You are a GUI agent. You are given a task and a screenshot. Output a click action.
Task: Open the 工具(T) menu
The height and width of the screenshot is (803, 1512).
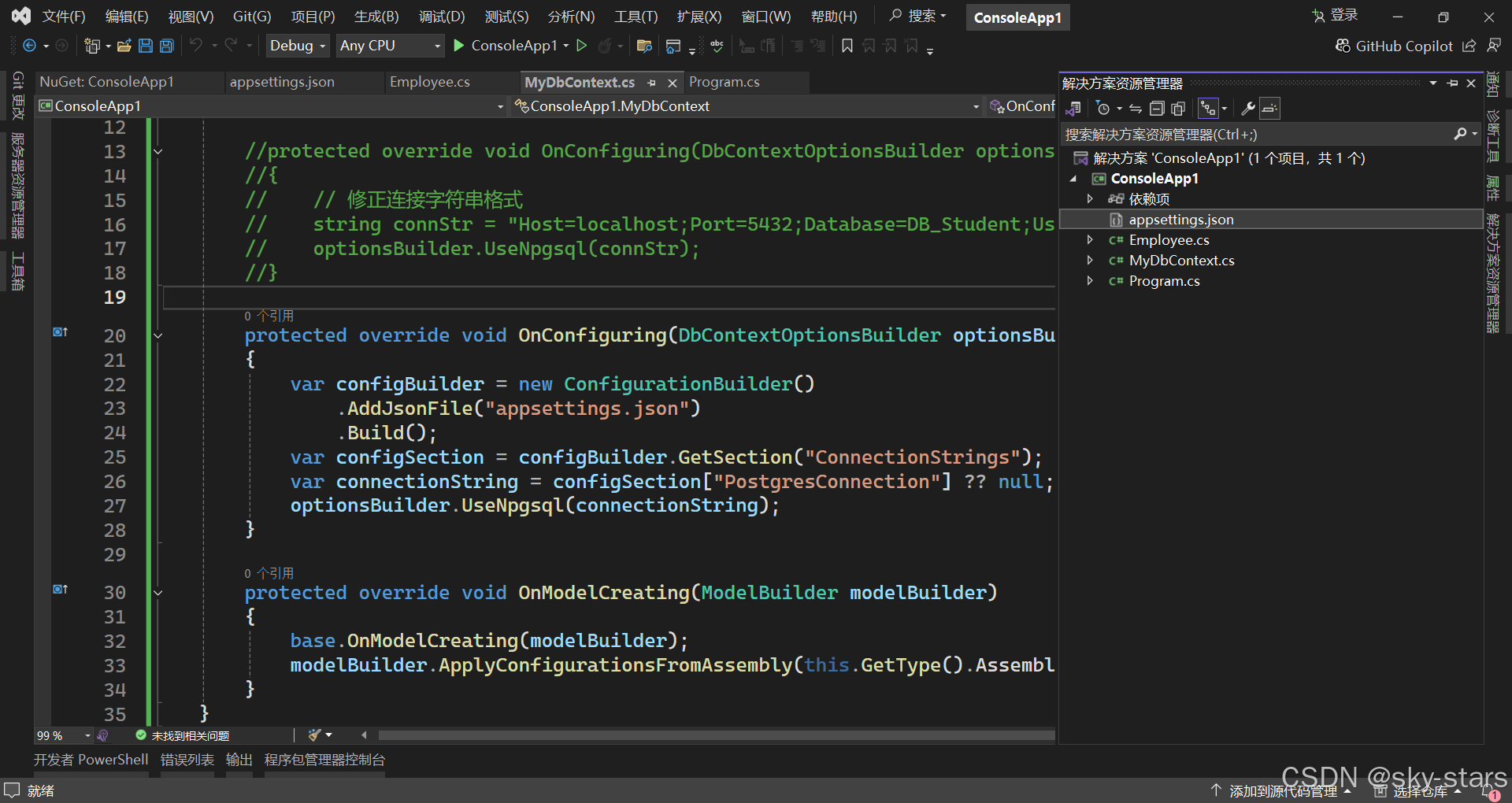[x=636, y=17]
